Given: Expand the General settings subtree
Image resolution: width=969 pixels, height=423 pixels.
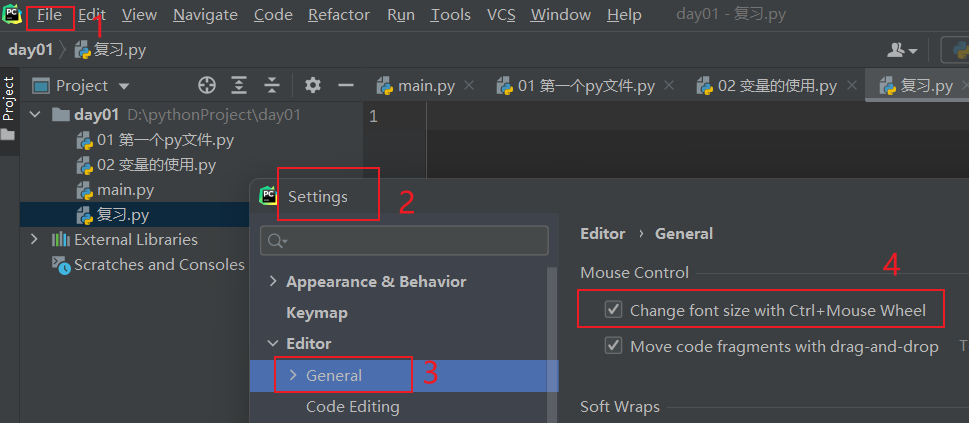Looking at the screenshot, I should [x=292, y=375].
